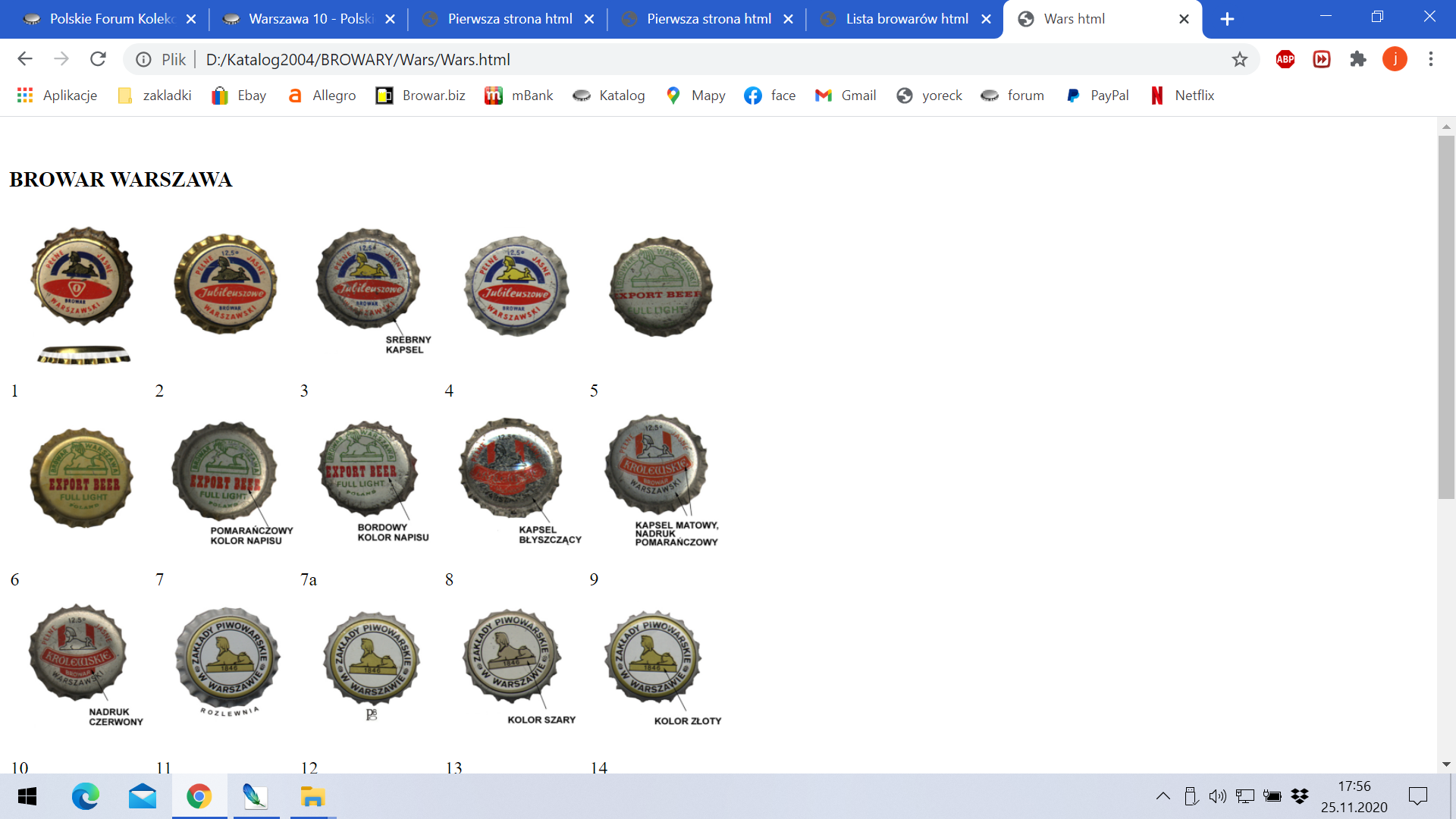Image resolution: width=1456 pixels, height=819 pixels.
Task: Open the volume speaker tray icon
Action: coord(1217,796)
